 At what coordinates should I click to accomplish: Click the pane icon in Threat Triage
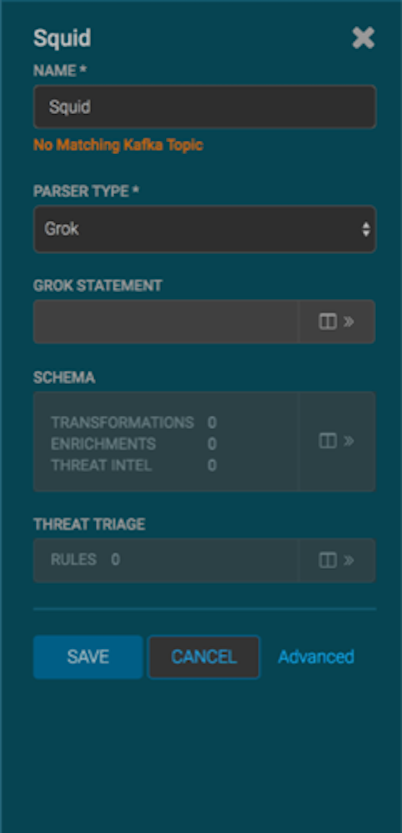[328, 560]
